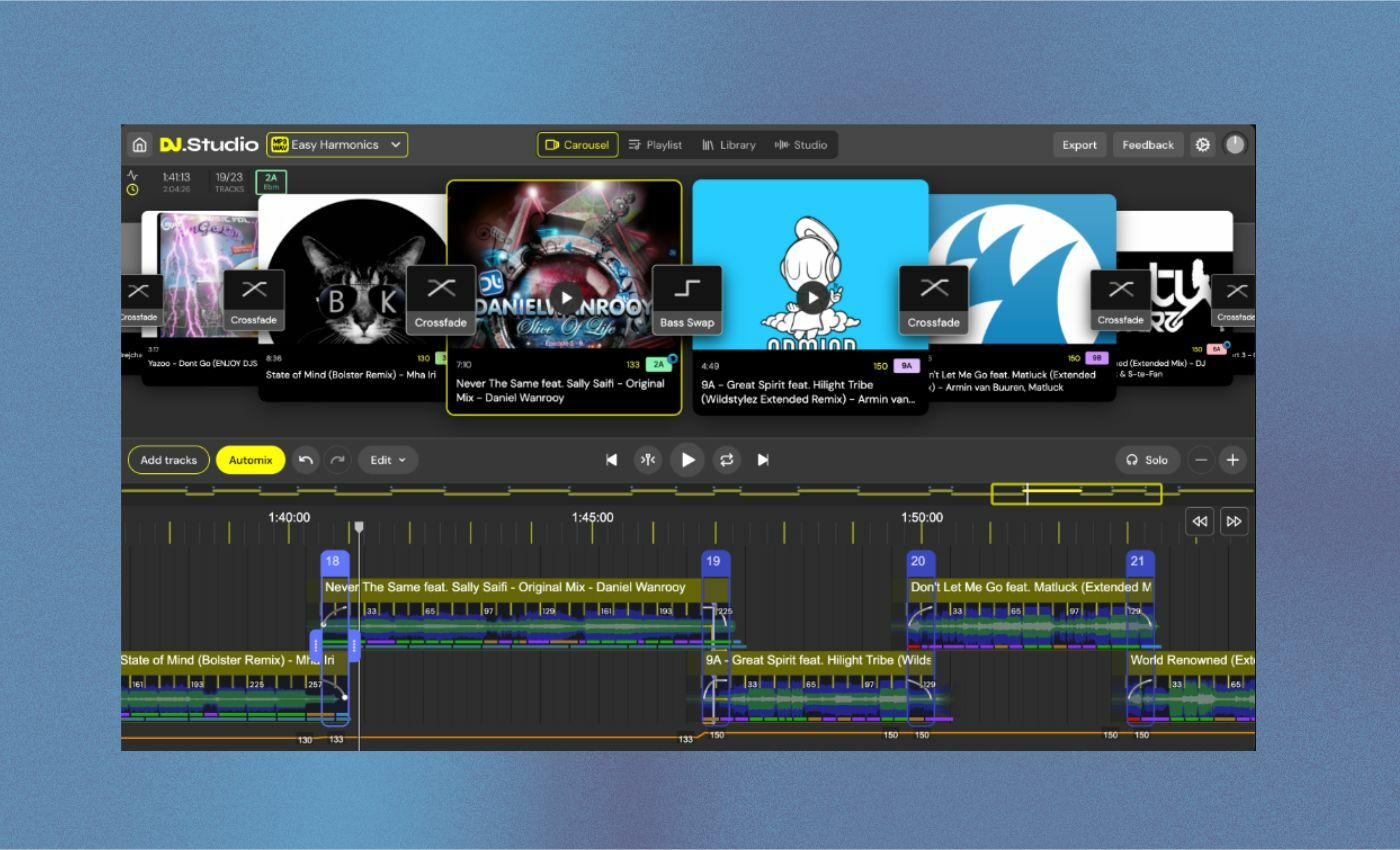Screen dimensions: 1400x850
Task: Click the split at playhead icon
Action: pyautogui.click(x=648, y=460)
